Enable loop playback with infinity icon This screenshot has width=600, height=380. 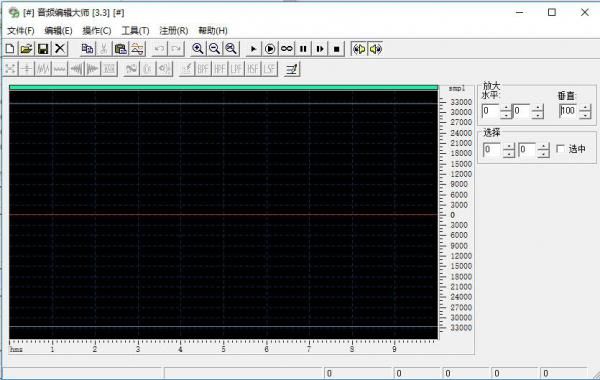pos(287,49)
